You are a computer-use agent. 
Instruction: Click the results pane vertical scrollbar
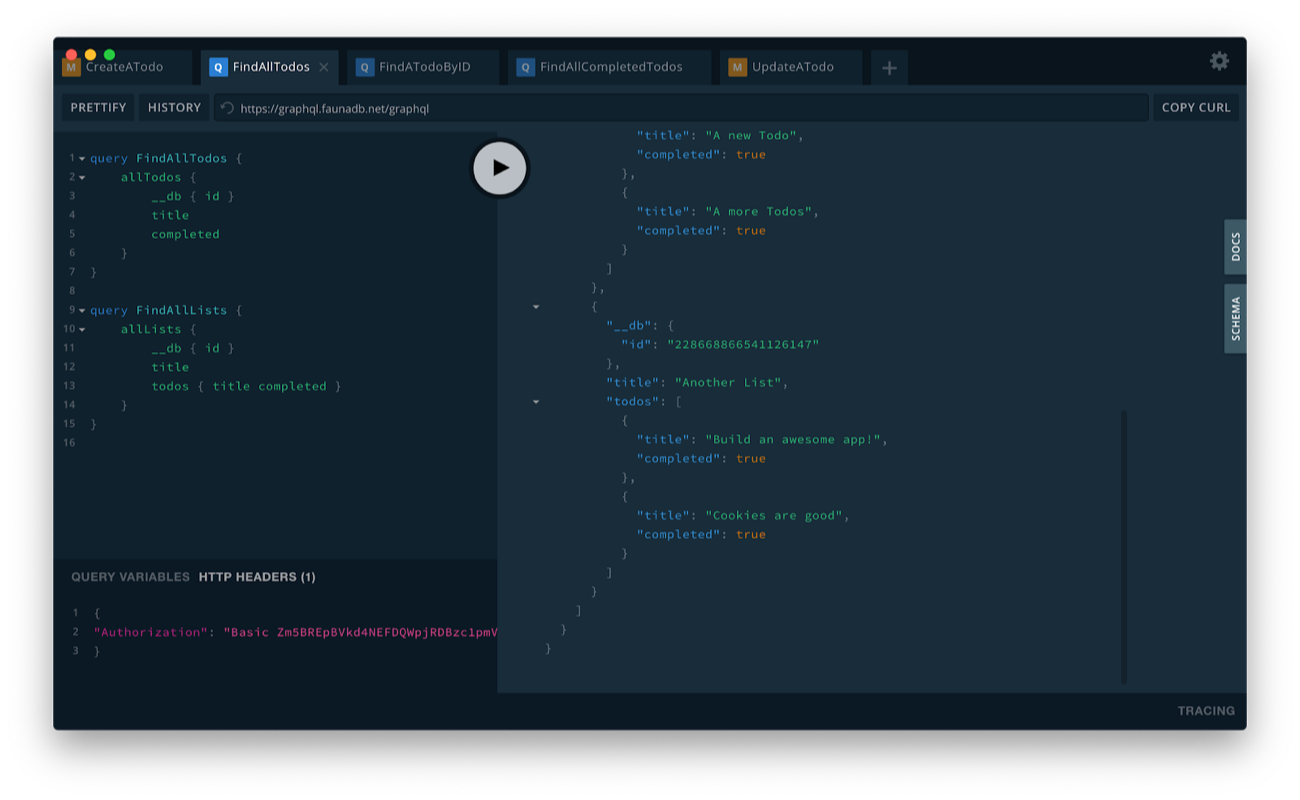click(x=1124, y=546)
